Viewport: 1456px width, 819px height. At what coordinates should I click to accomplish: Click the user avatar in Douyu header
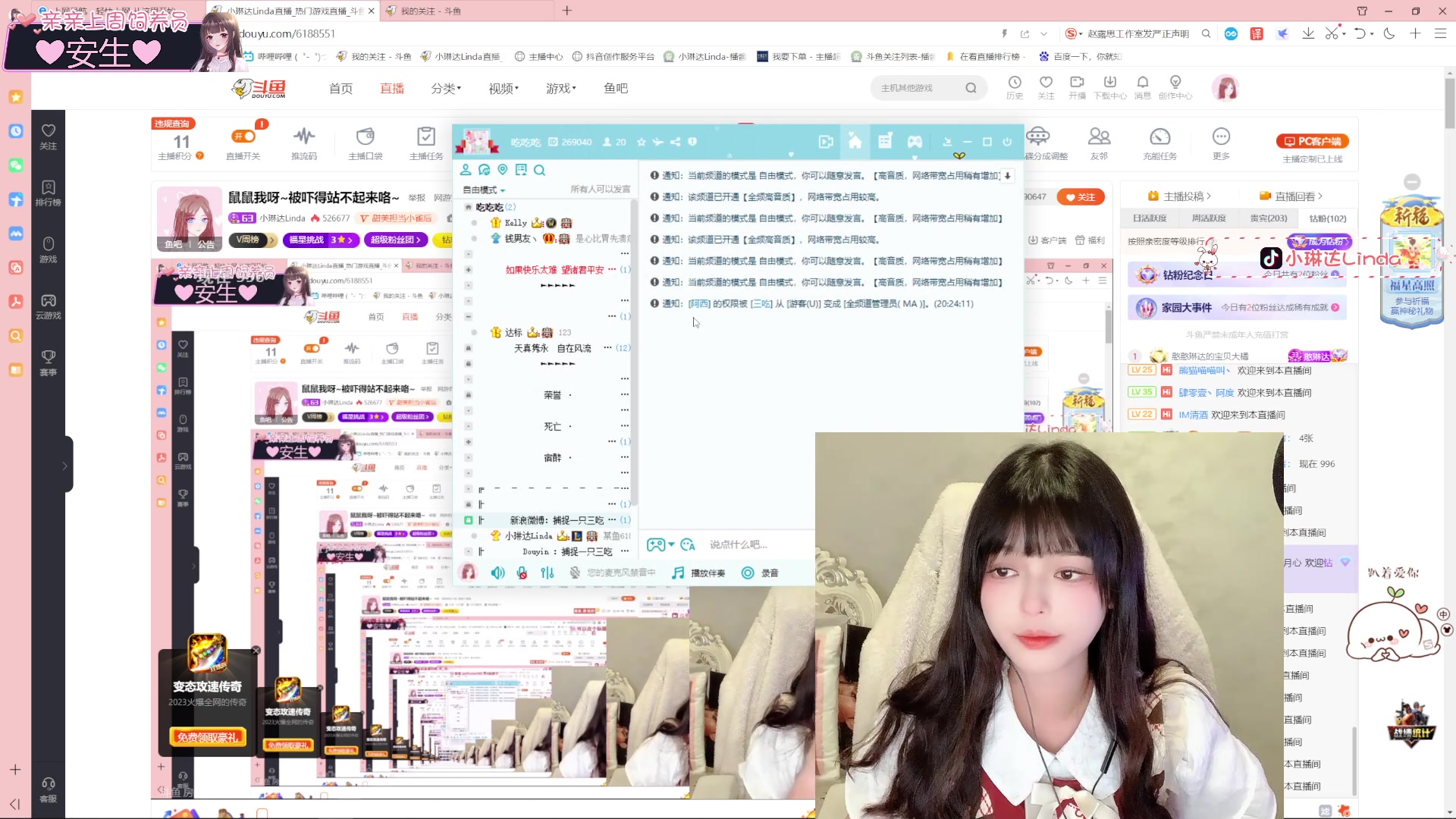click(x=1225, y=89)
